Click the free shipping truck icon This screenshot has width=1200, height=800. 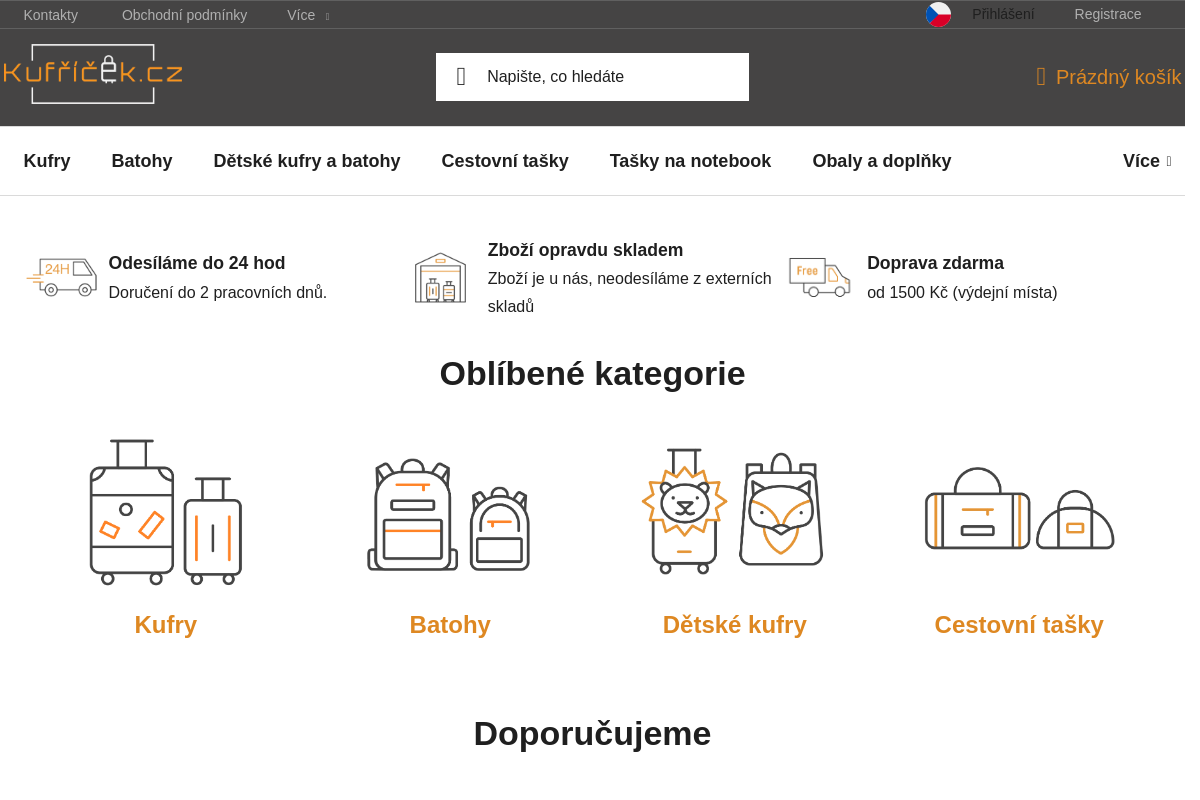pyautogui.click(x=820, y=277)
